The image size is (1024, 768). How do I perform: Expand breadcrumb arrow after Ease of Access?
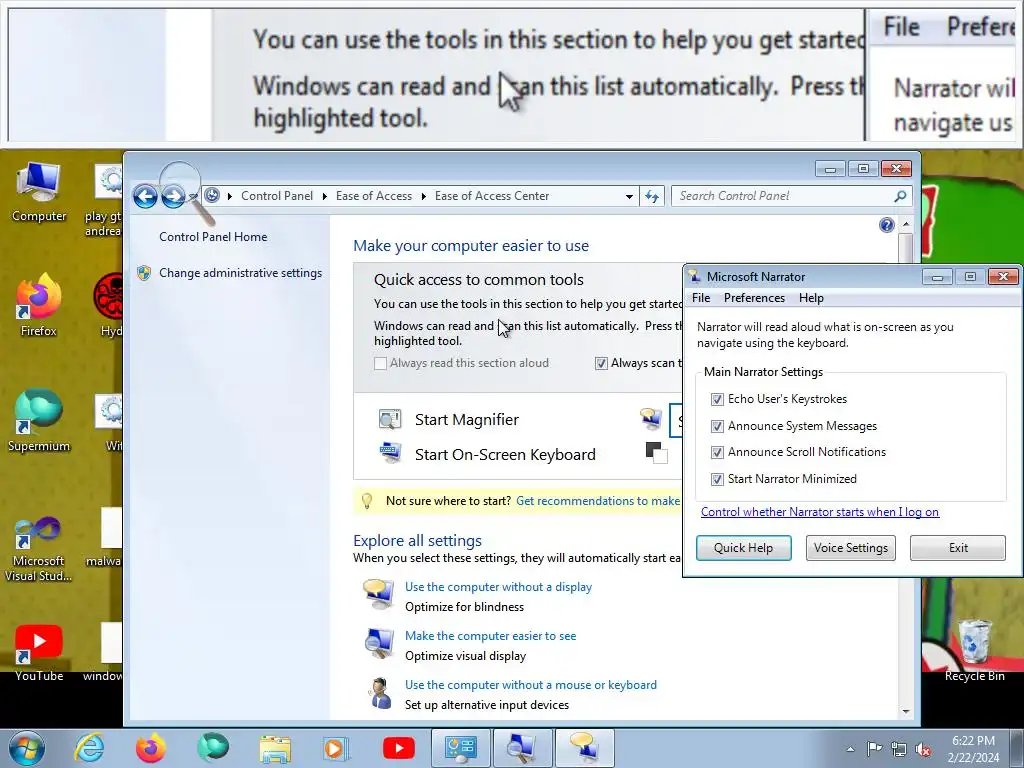click(423, 196)
